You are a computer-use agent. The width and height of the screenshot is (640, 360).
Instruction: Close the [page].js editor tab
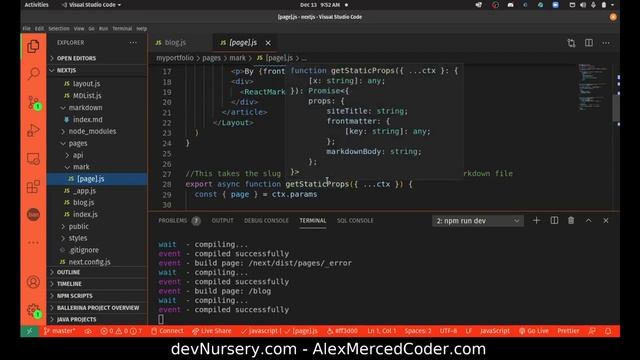(x=268, y=43)
